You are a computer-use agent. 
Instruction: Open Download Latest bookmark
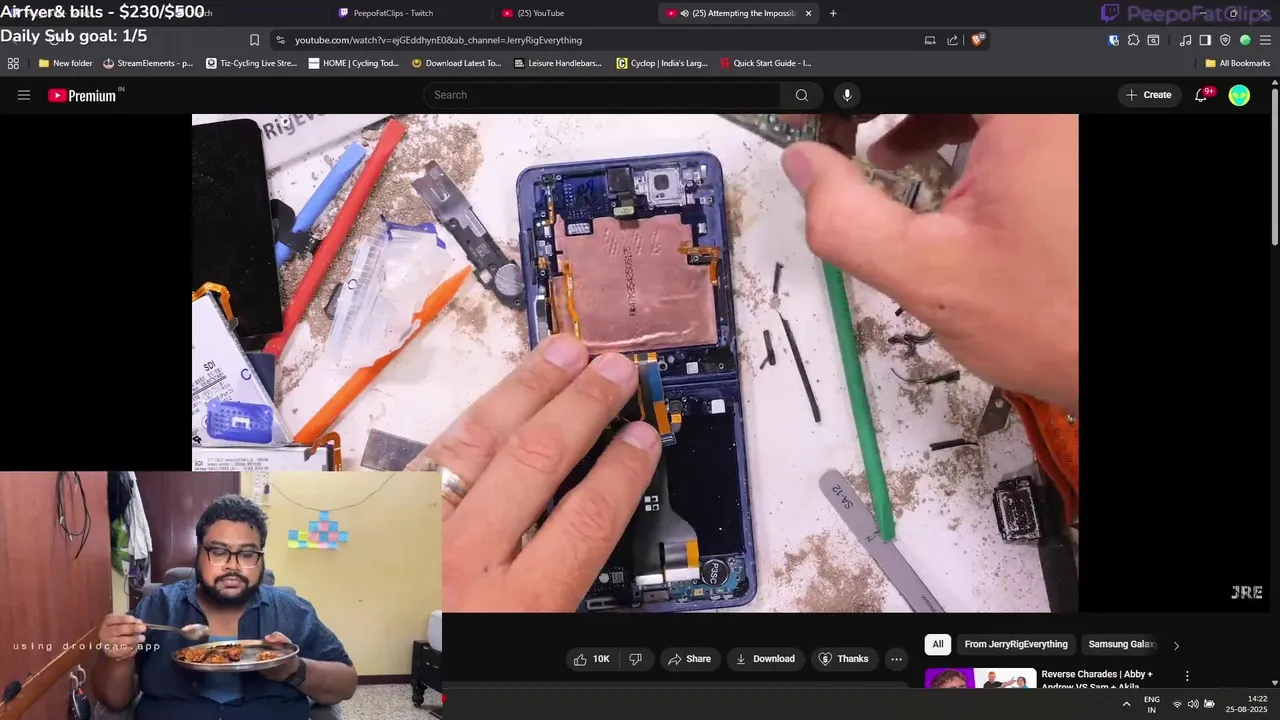coord(457,63)
